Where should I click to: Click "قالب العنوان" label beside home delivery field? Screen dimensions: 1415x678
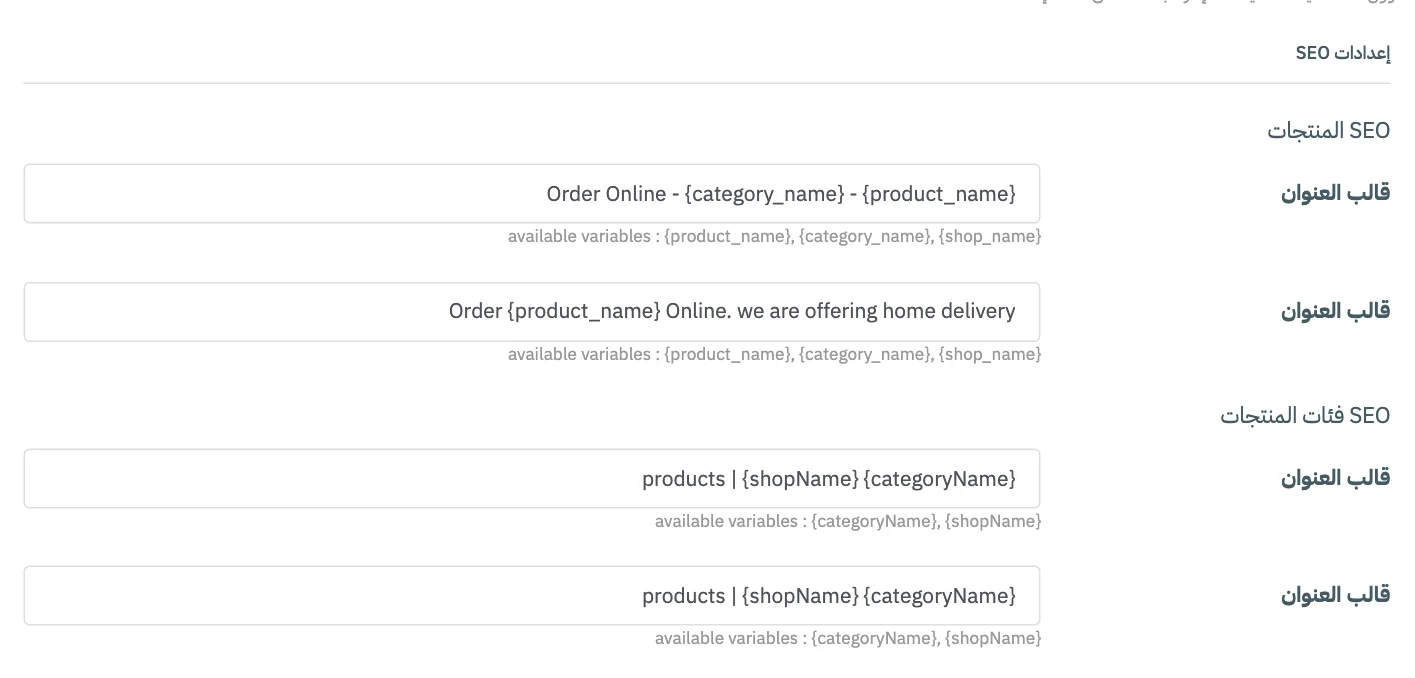pyautogui.click(x=1336, y=311)
